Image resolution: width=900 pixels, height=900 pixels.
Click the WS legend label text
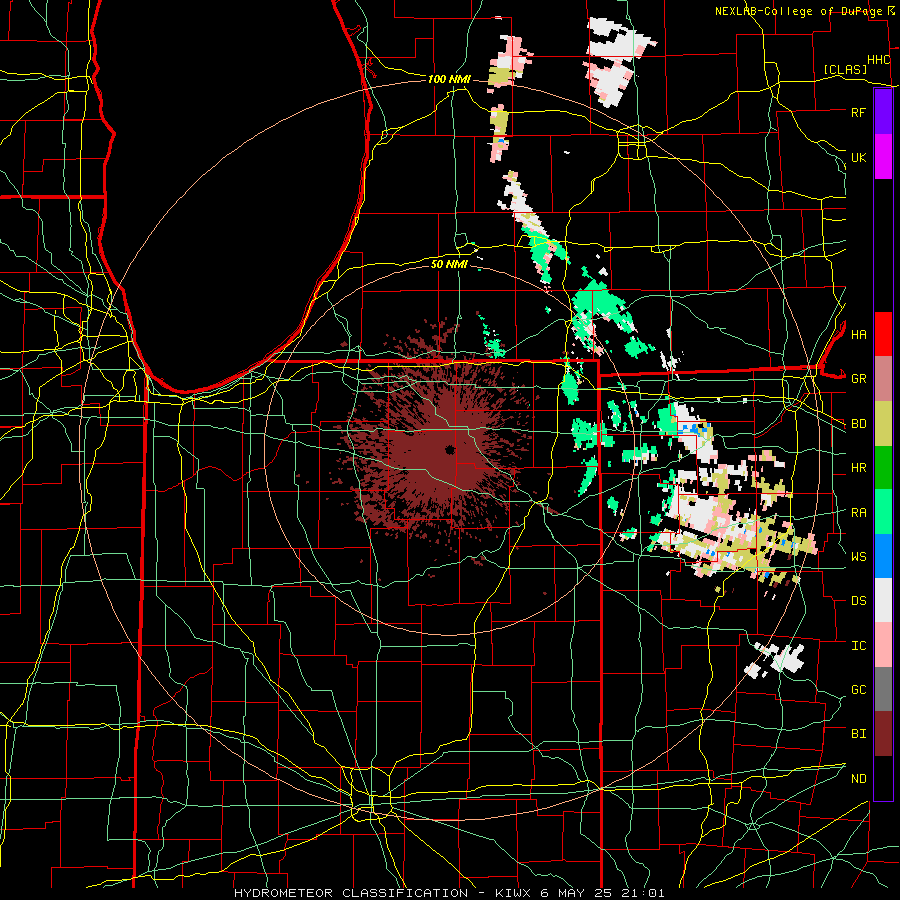[x=858, y=557]
